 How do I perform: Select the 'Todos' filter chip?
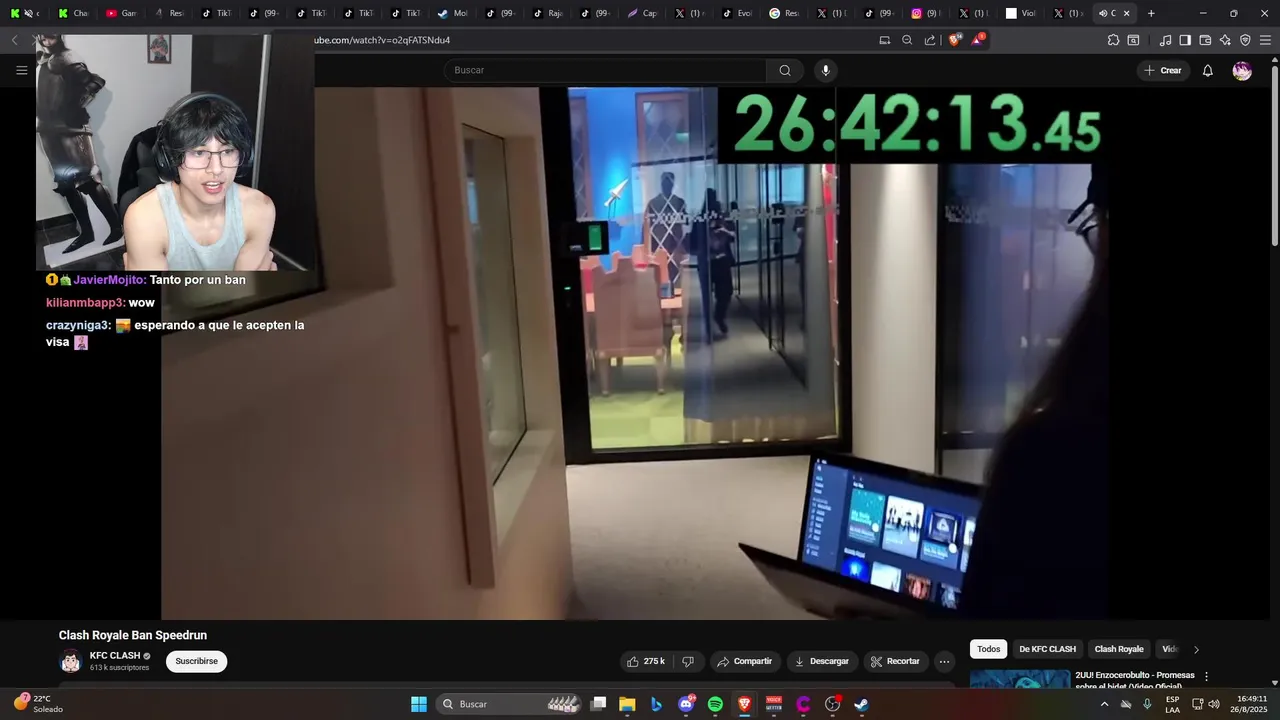tap(988, 649)
